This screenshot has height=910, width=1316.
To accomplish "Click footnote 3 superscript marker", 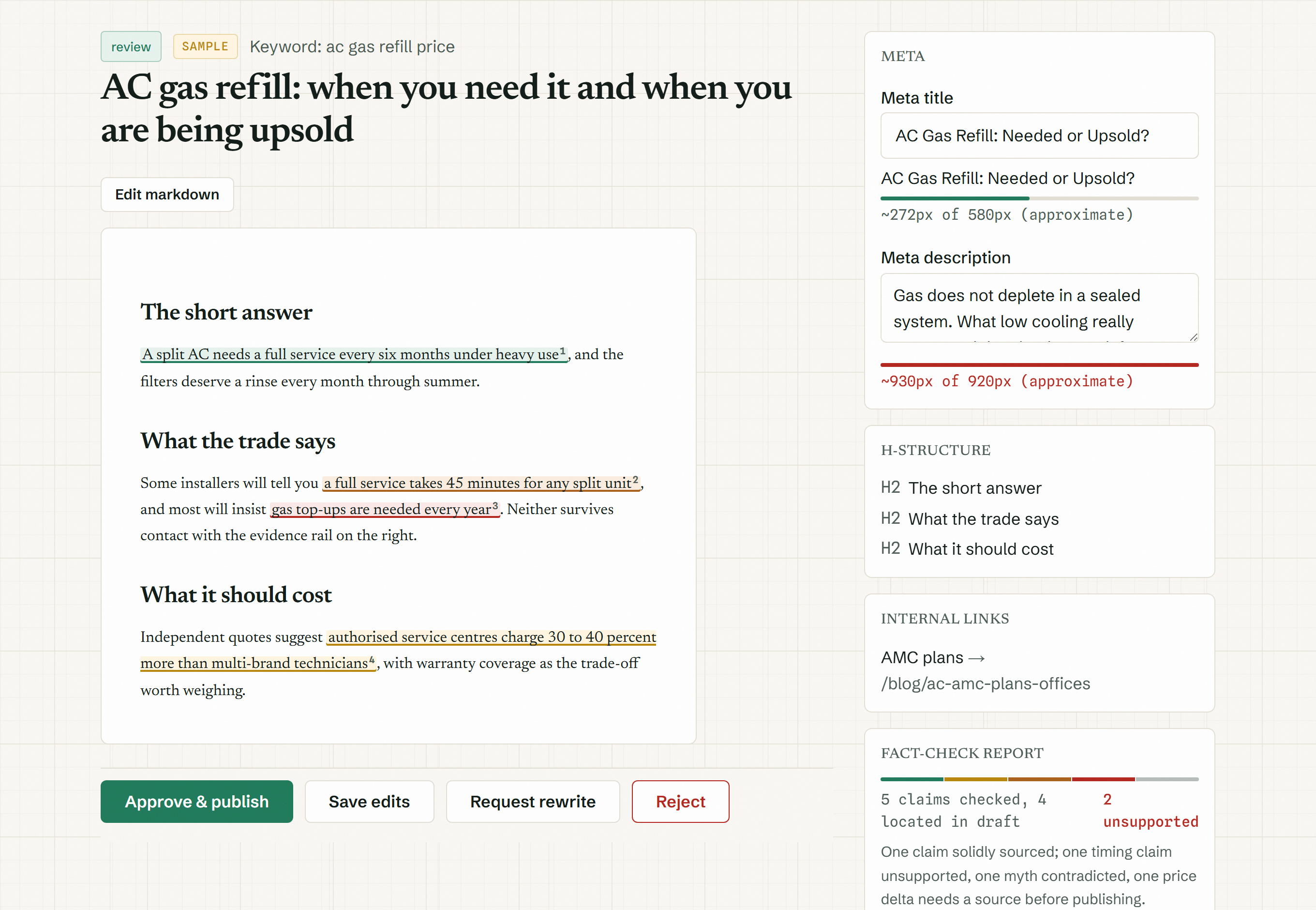I will pyautogui.click(x=495, y=506).
